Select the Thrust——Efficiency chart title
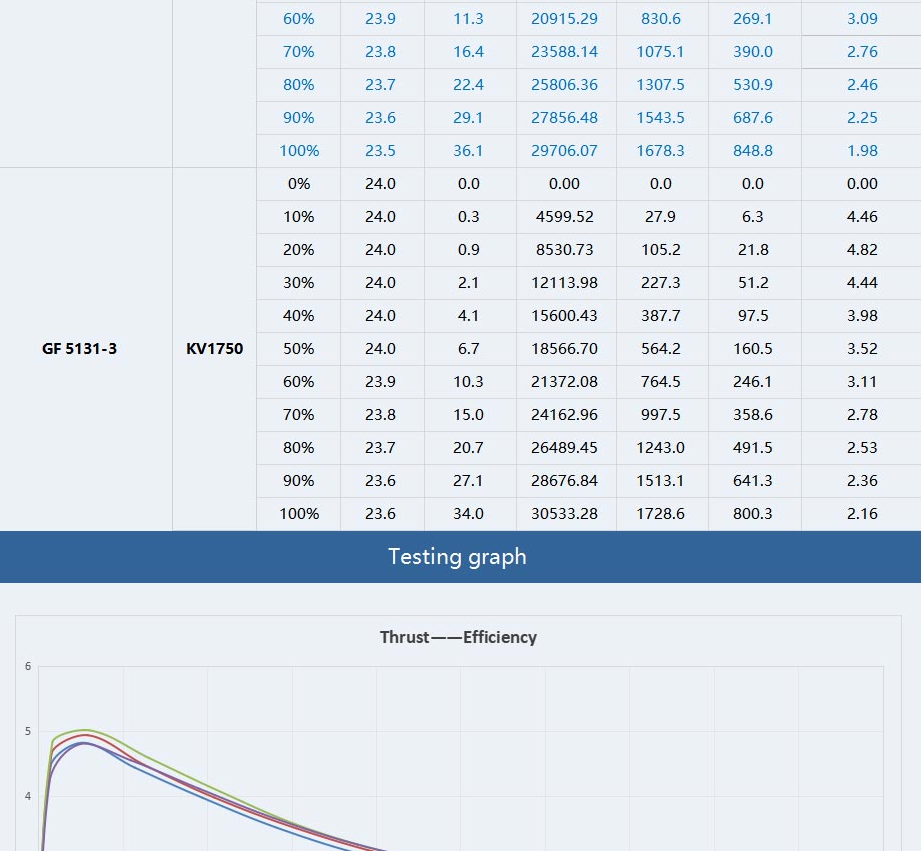This screenshot has height=851, width=921. [x=457, y=637]
